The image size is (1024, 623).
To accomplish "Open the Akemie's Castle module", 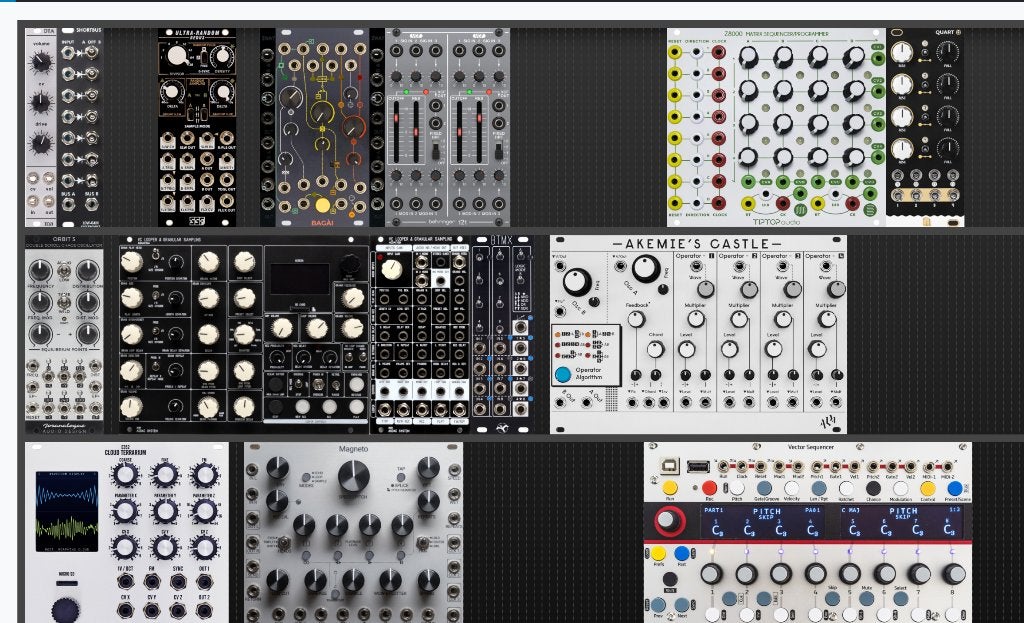I will [698, 334].
